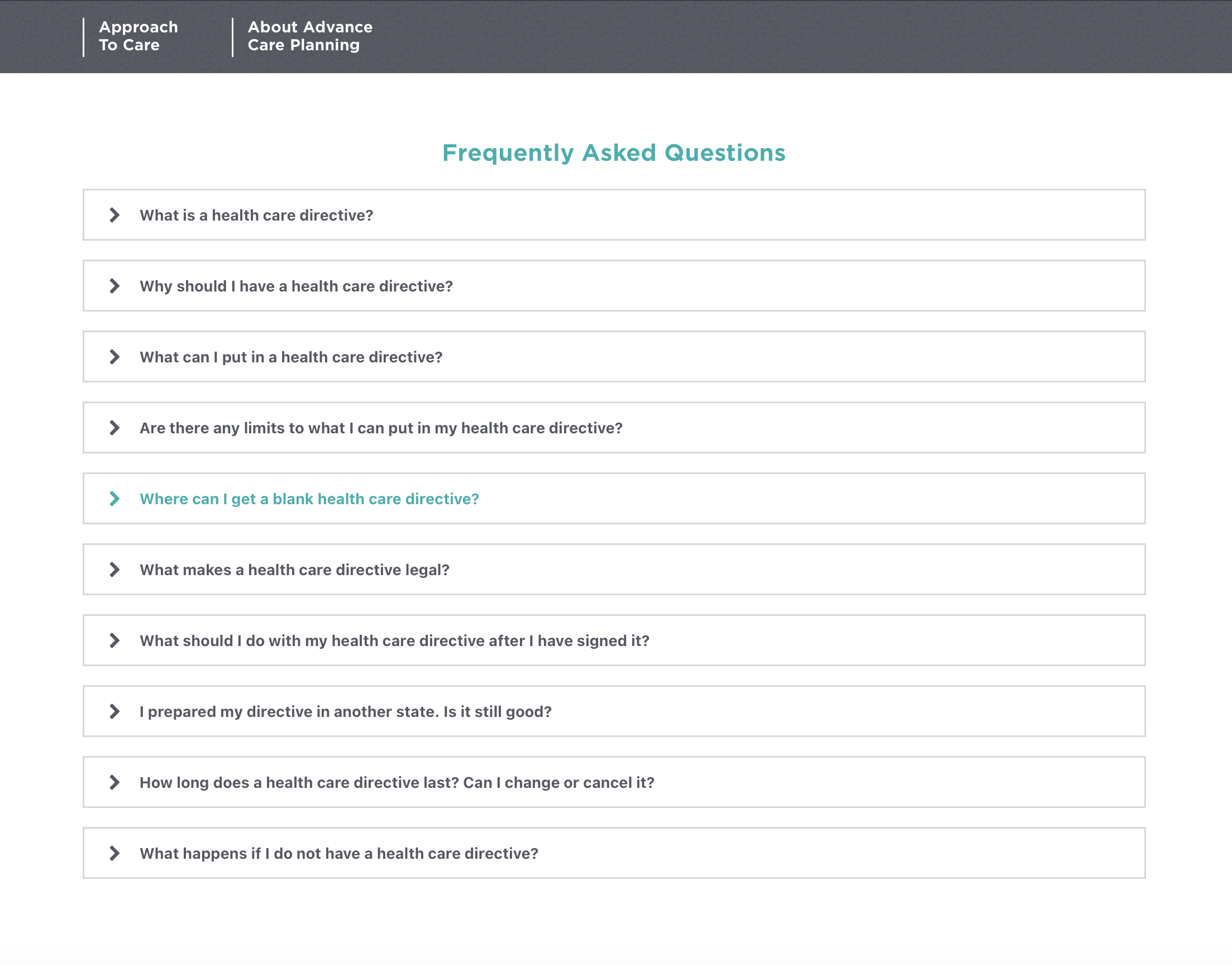This screenshot has height=966, width=1232.
Task: Click chevron arrow beside 'What can I put in' question
Action: [114, 357]
